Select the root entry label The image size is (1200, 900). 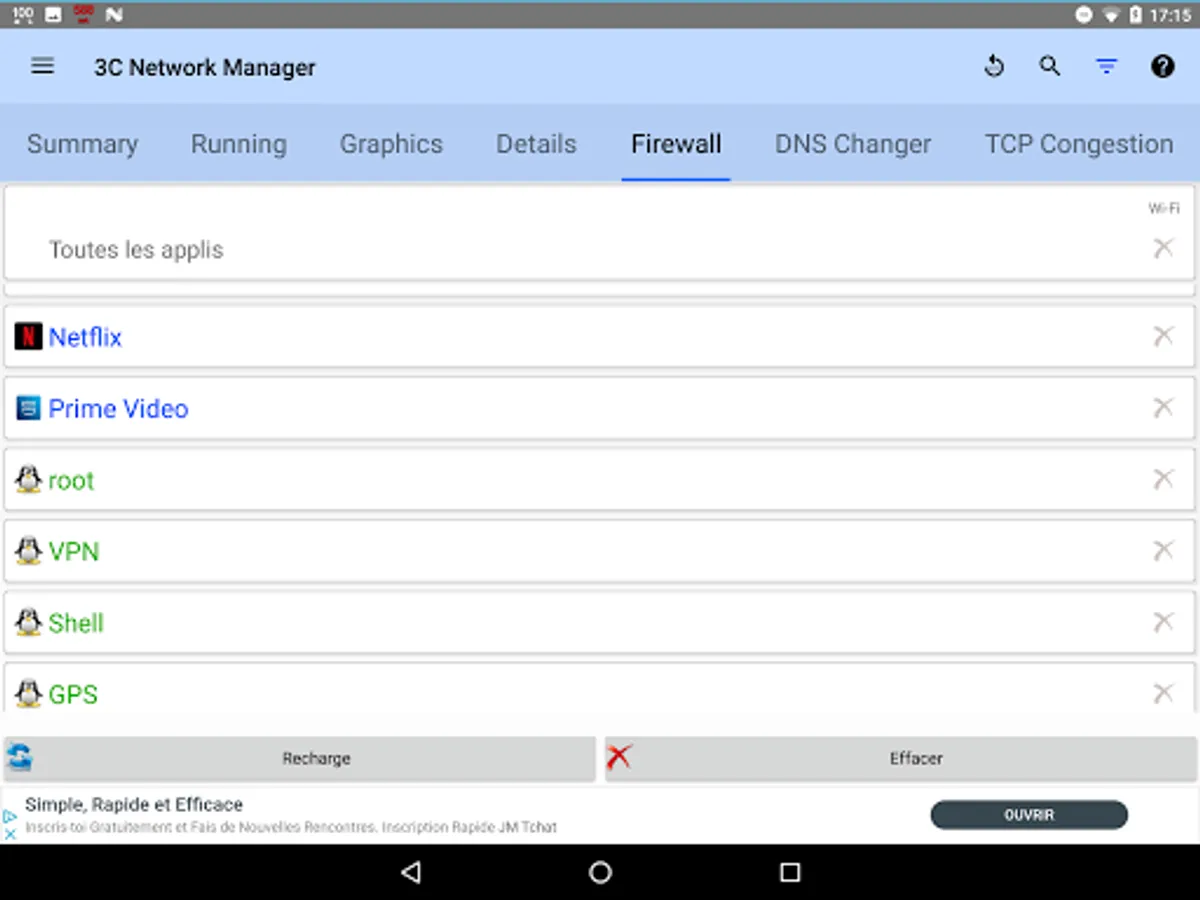tap(71, 481)
